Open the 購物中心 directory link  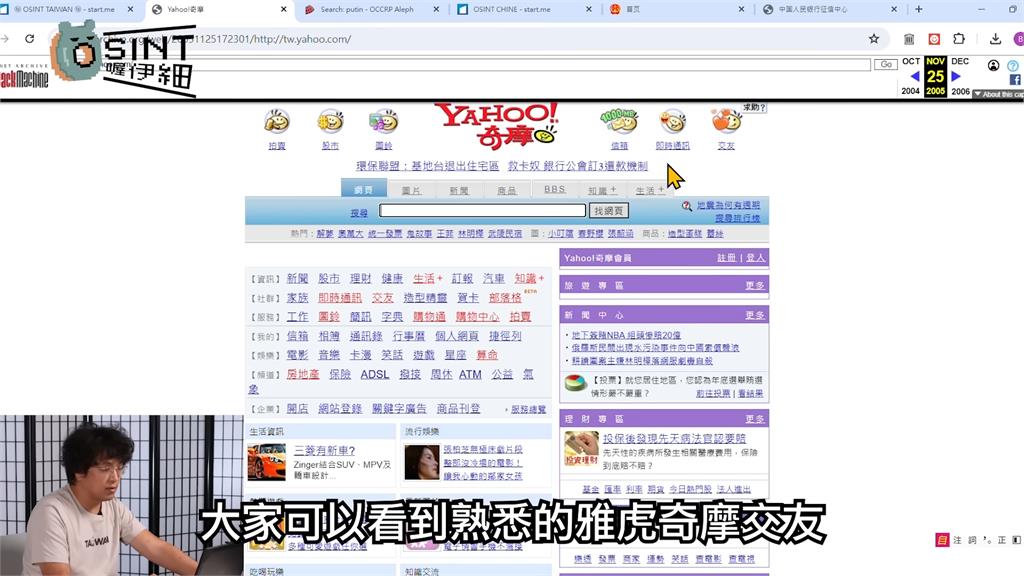[x=477, y=317]
